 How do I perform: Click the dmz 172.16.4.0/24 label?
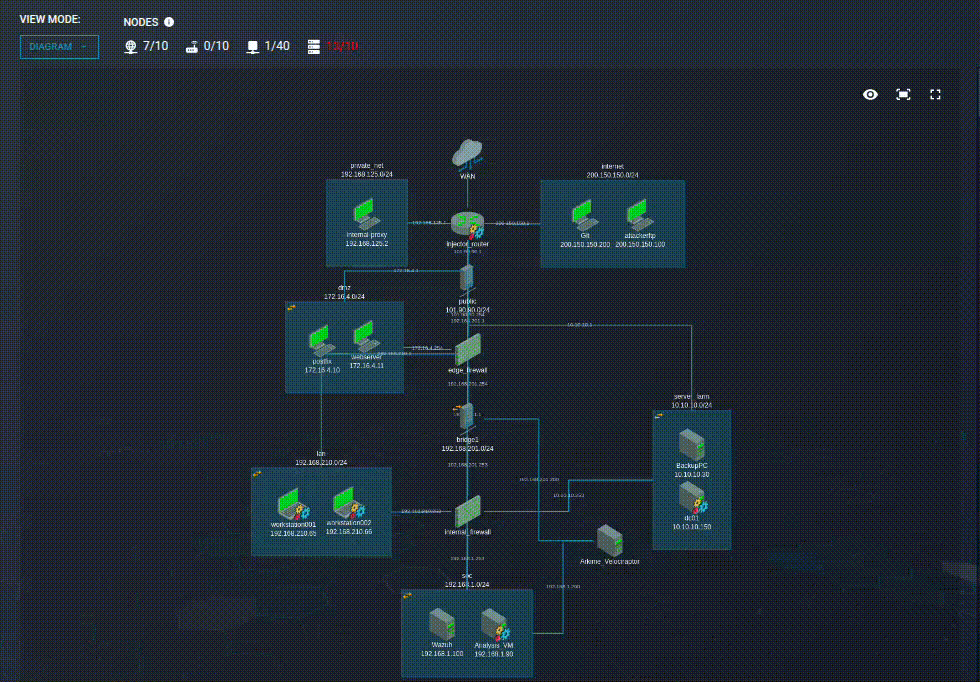click(x=344, y=292)
